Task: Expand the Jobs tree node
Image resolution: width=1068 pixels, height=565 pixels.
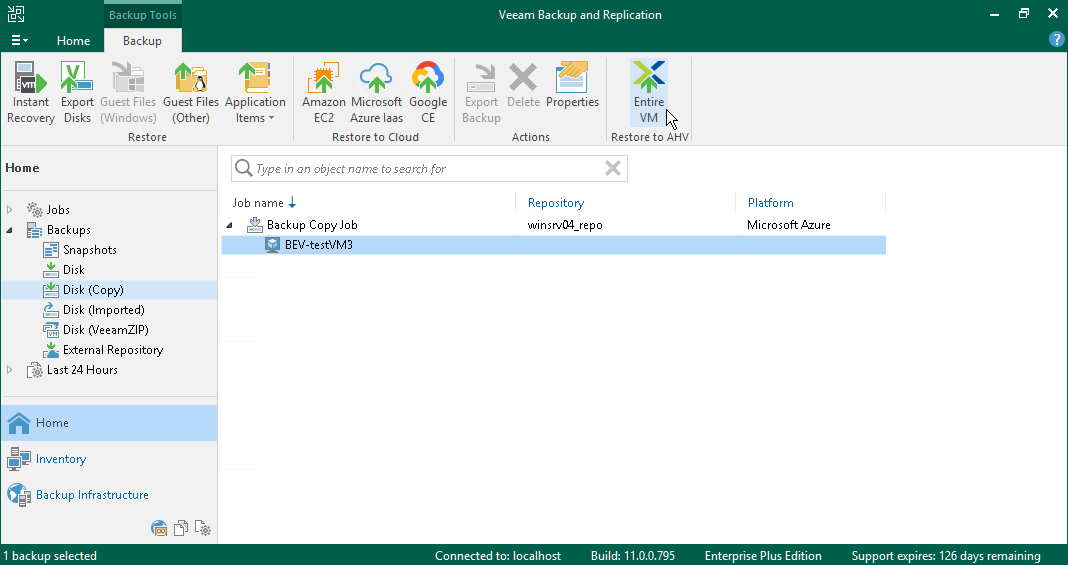Action: [x=10, y=210]
